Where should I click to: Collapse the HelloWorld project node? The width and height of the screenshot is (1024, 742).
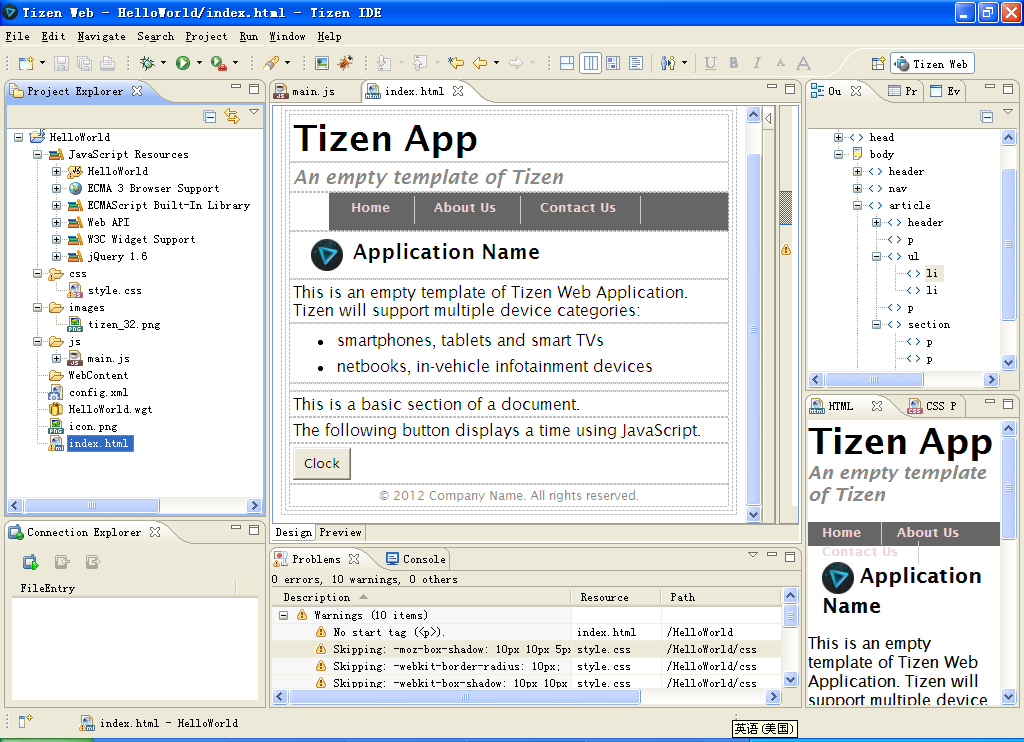18,137
